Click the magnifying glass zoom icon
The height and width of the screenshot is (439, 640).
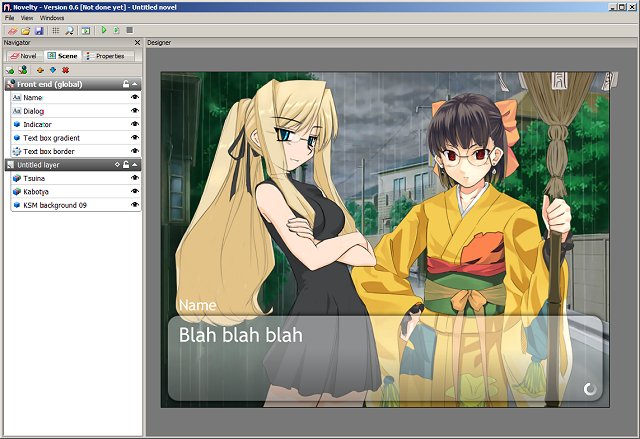click(x=69, y=31)
